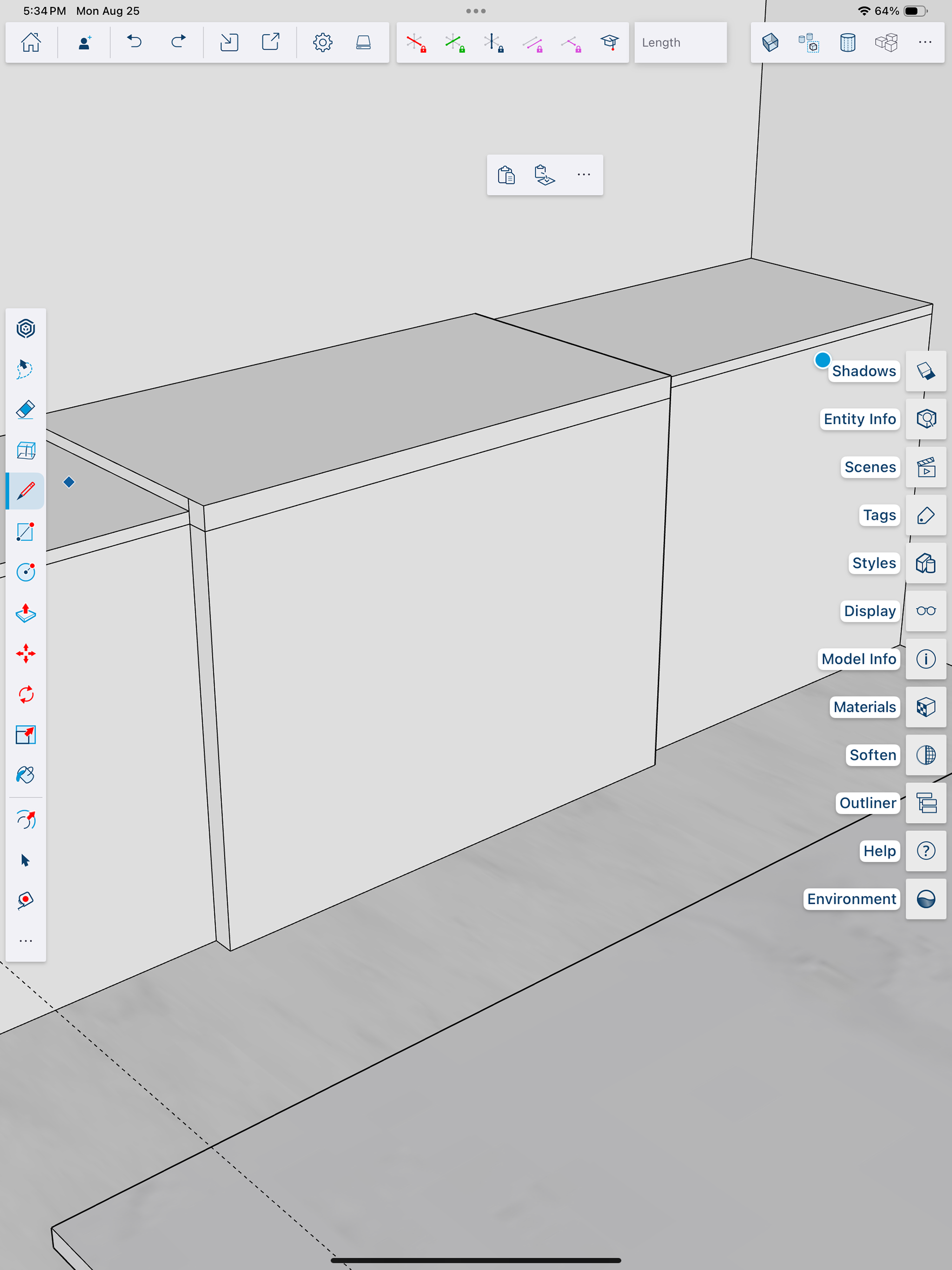Open the Materials panel

(926, 707)
